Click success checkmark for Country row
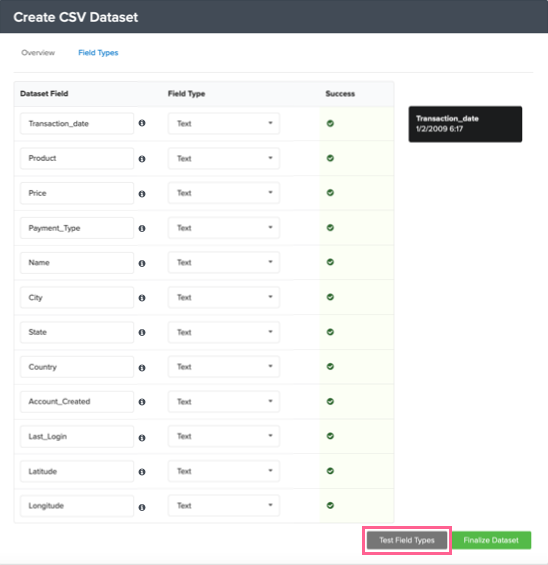548x565 pixels. [330, 366]
